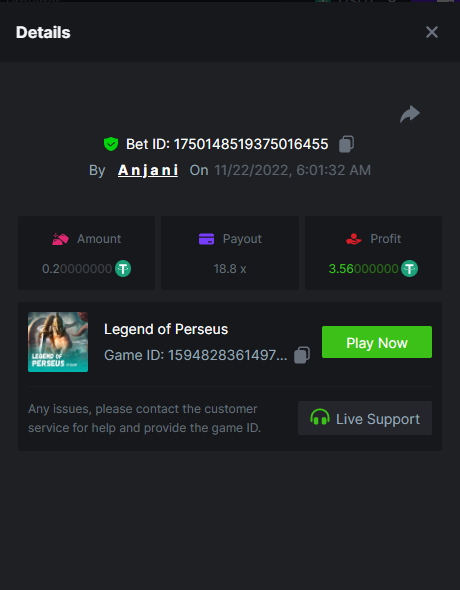Click the Legend of Perseus title
The height and width of the screenshot is (590, 460).
(166, 329)
